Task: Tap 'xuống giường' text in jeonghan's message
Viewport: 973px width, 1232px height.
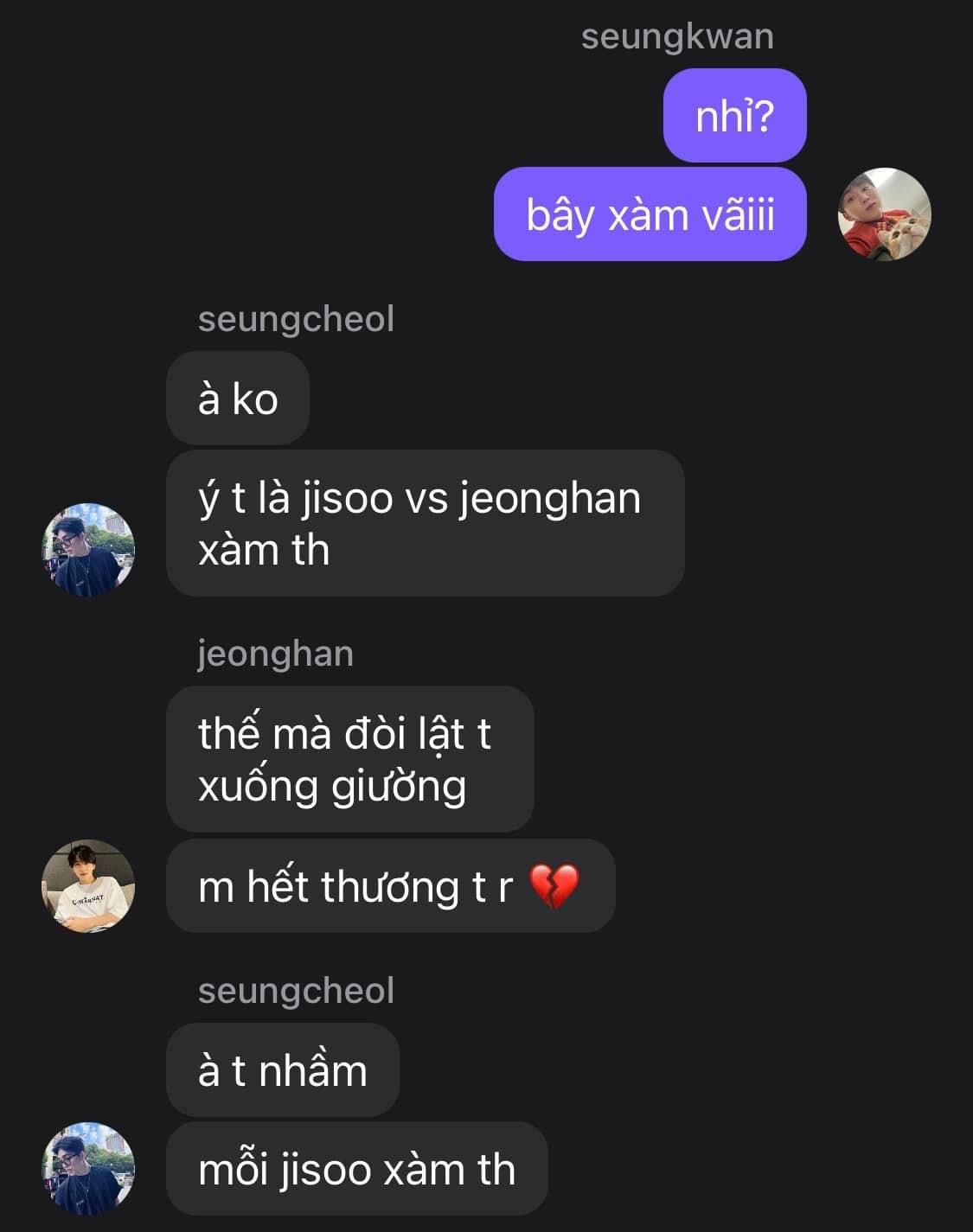Action: click(x=332, y=787)
